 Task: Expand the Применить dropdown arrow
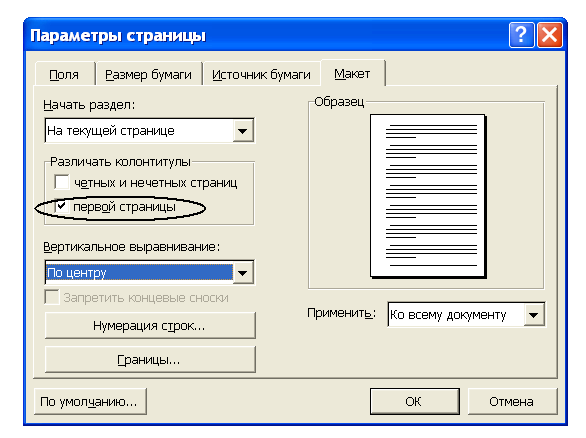coord(534,315)
